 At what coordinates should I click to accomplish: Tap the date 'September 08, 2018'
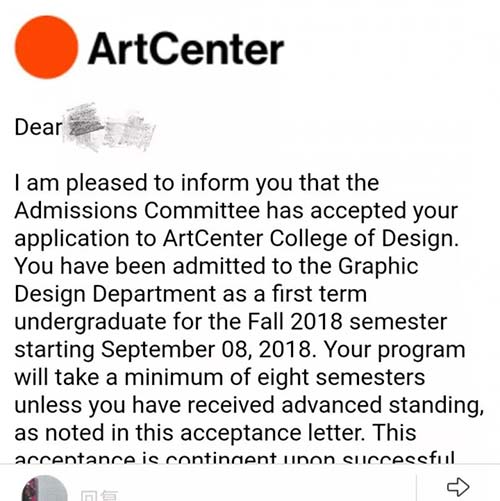pos(208,350)
